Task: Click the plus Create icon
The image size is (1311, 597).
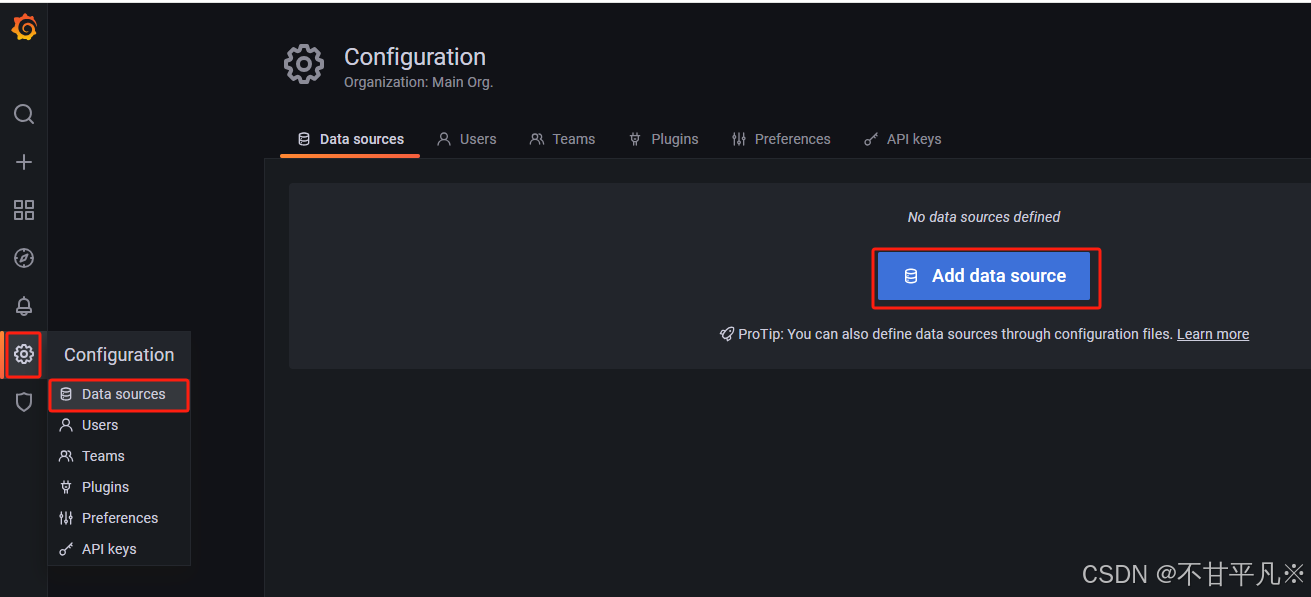Action: [24, 162]
